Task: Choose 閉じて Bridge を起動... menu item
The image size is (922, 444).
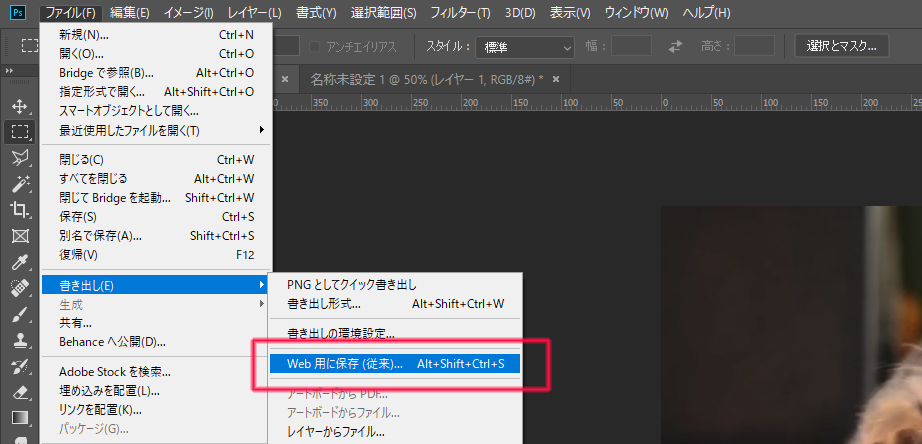Action: coord(156,198)
